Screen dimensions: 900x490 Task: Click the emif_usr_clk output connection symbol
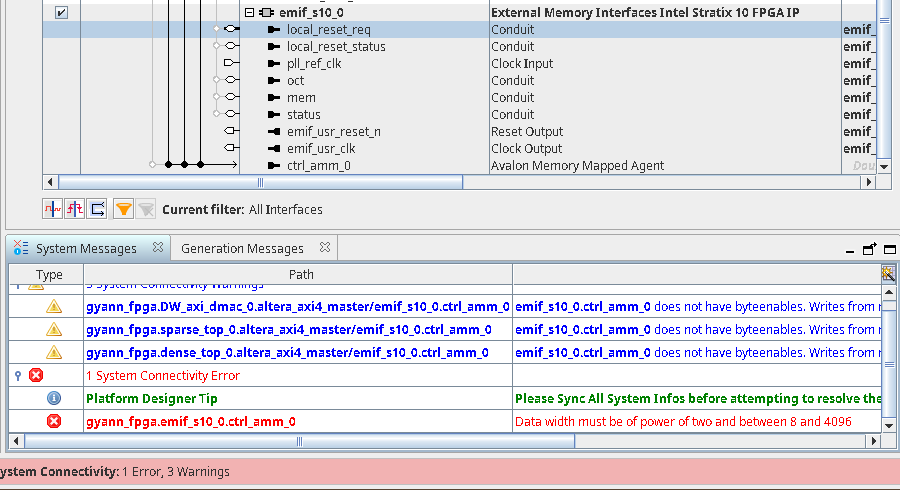click(231, 147)
